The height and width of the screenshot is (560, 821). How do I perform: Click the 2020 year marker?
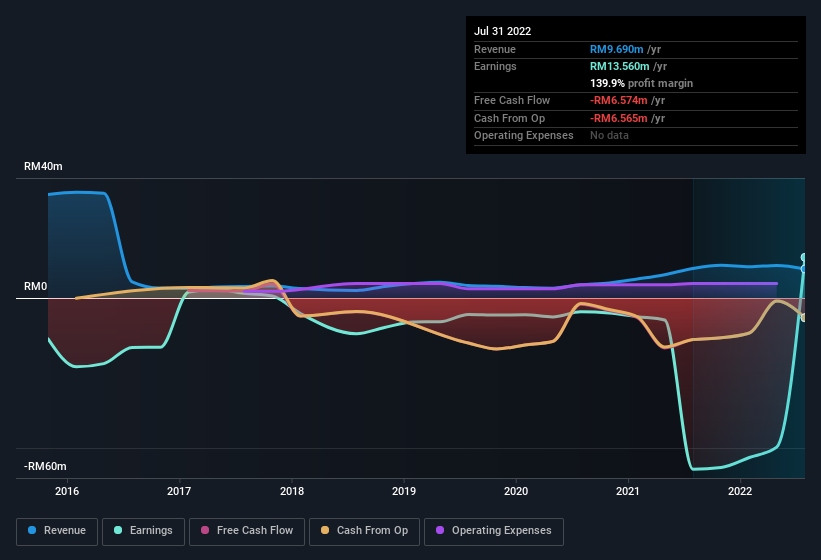[516, 491]
